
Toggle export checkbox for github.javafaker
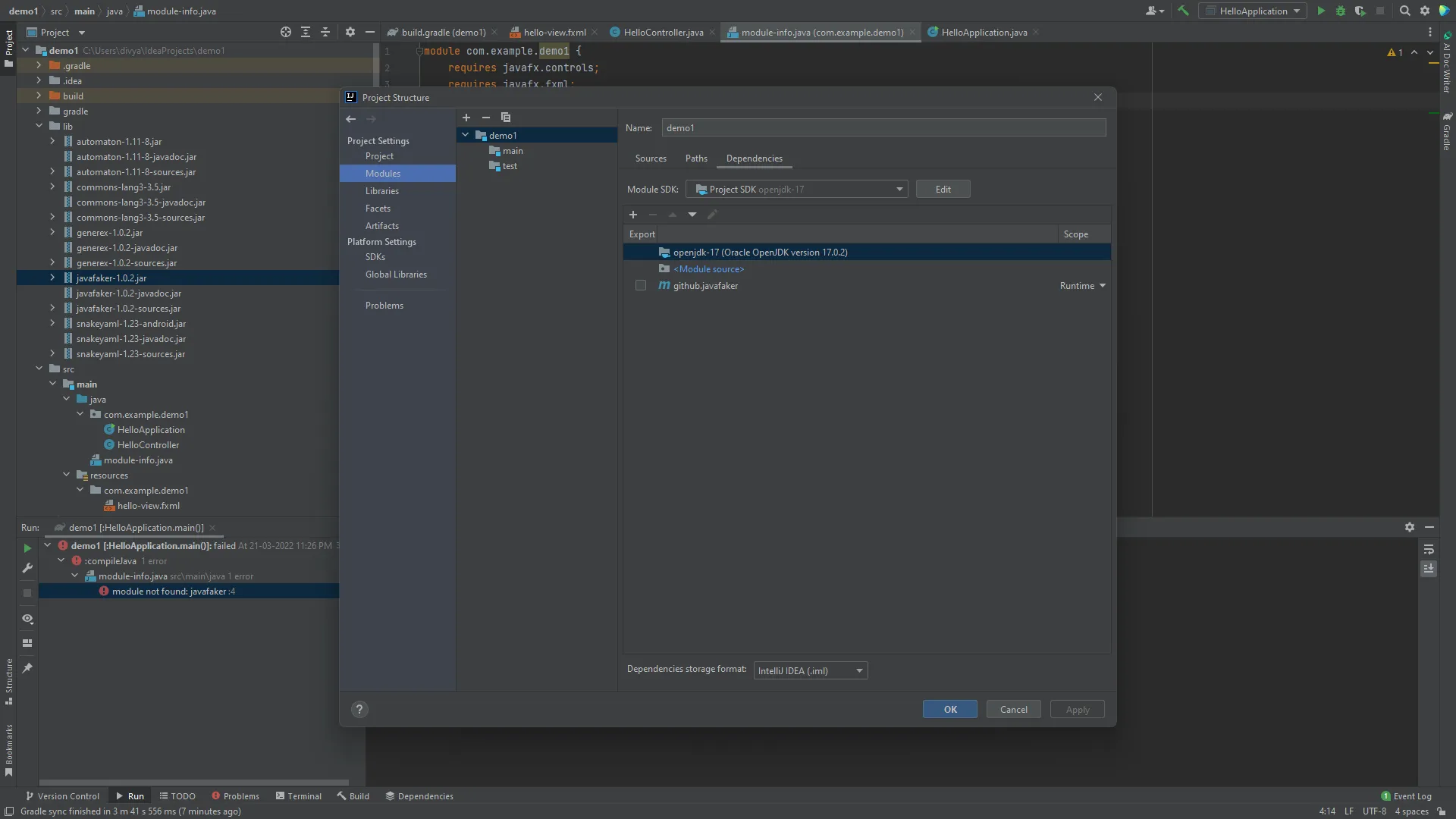[641, 286]
